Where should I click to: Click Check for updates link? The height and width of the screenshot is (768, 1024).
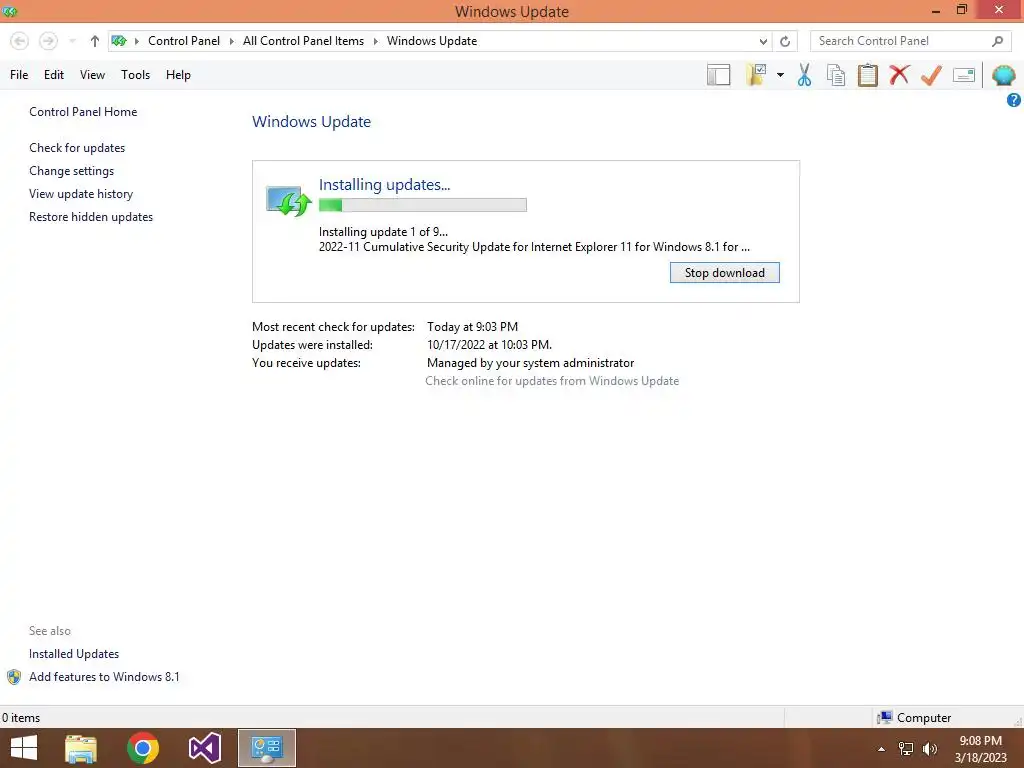pos(77,148)
